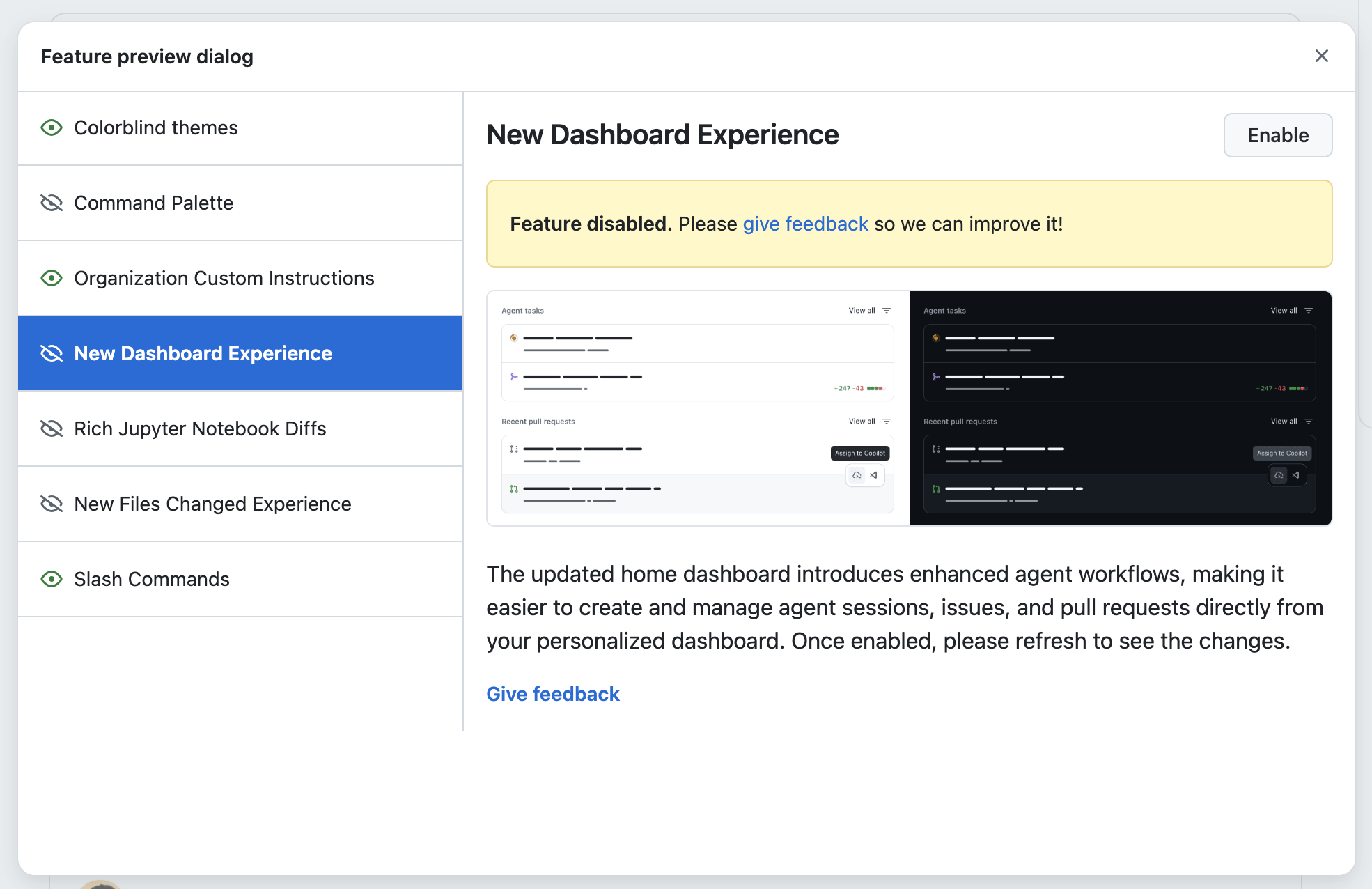Go to the Slash Commands feature
Screen dimensions: 1372x889
[x=240, y=580]
